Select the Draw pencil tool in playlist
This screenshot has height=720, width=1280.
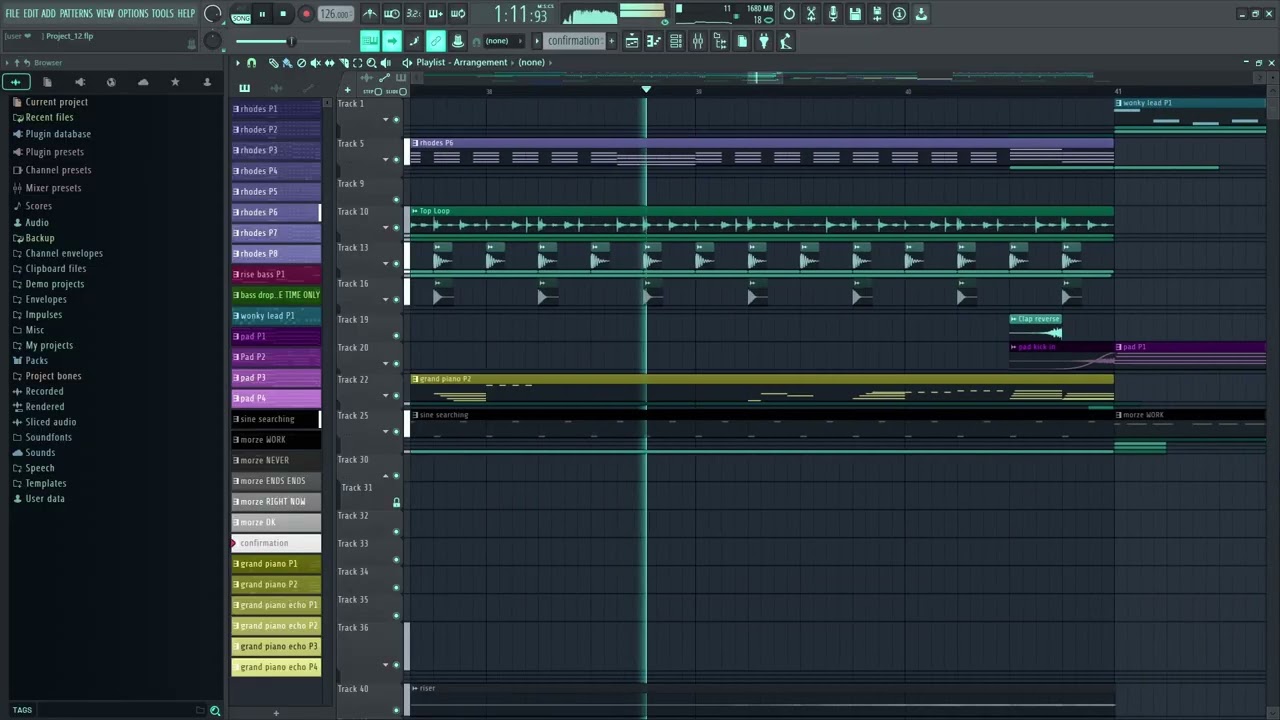coord(273,63)
